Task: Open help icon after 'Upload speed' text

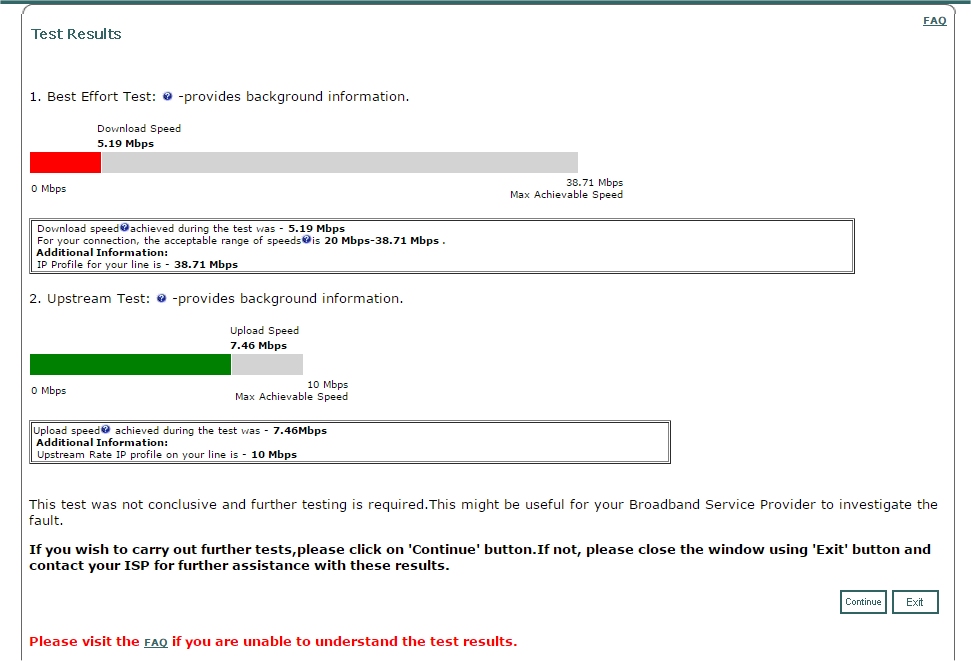Action: pos(105,430)
